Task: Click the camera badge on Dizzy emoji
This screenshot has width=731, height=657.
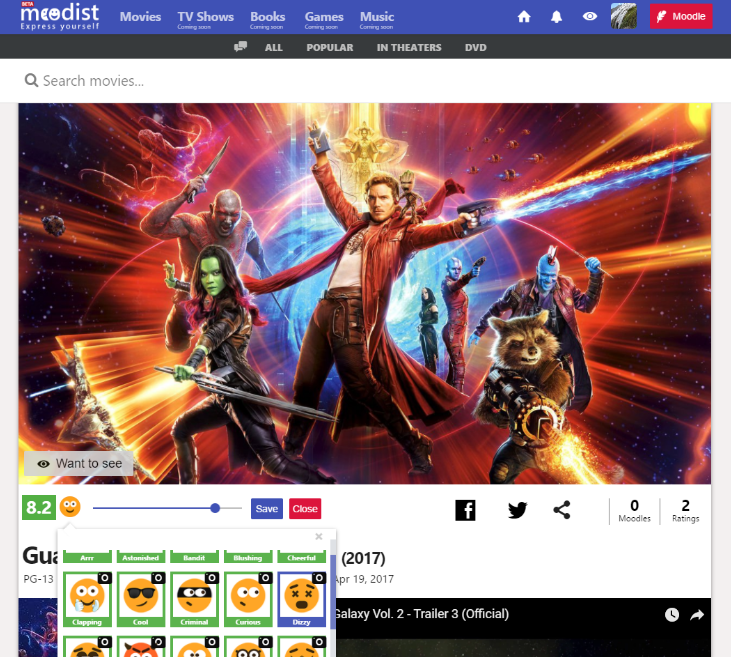Action: pos(319,578)
